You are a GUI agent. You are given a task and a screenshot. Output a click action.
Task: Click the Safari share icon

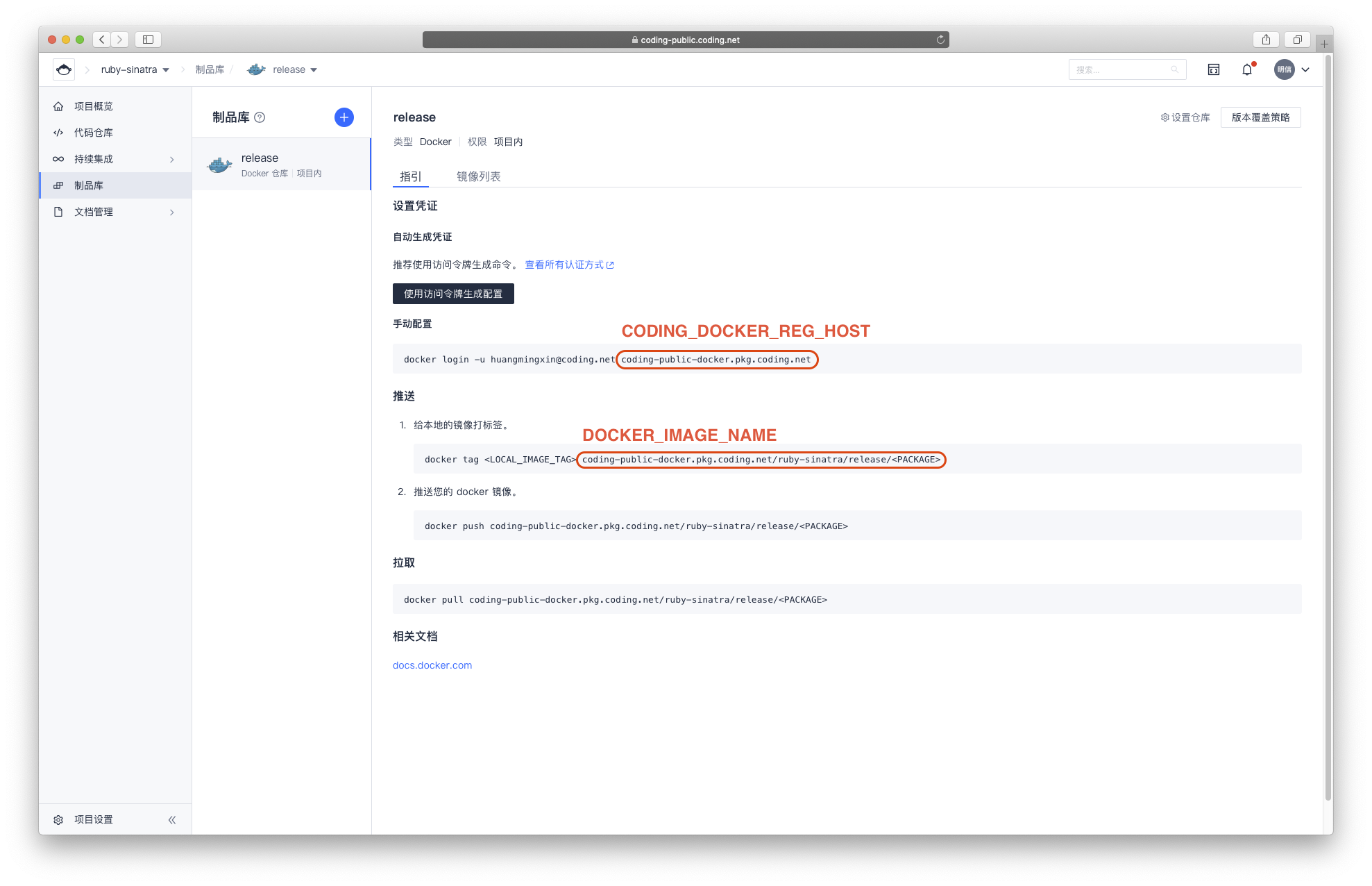[1266, 40]
